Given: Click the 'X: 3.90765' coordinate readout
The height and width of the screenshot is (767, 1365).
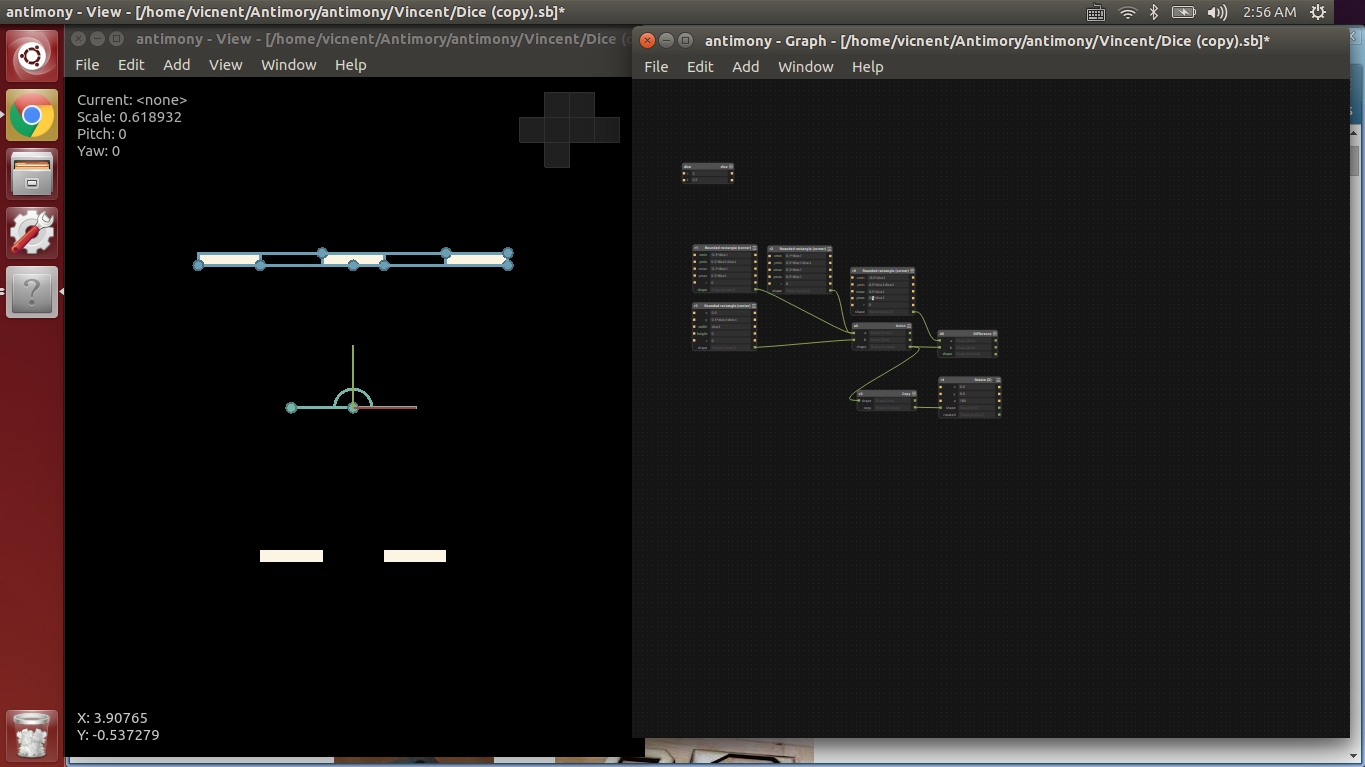Looking at the screenshot, I should 112,718.
